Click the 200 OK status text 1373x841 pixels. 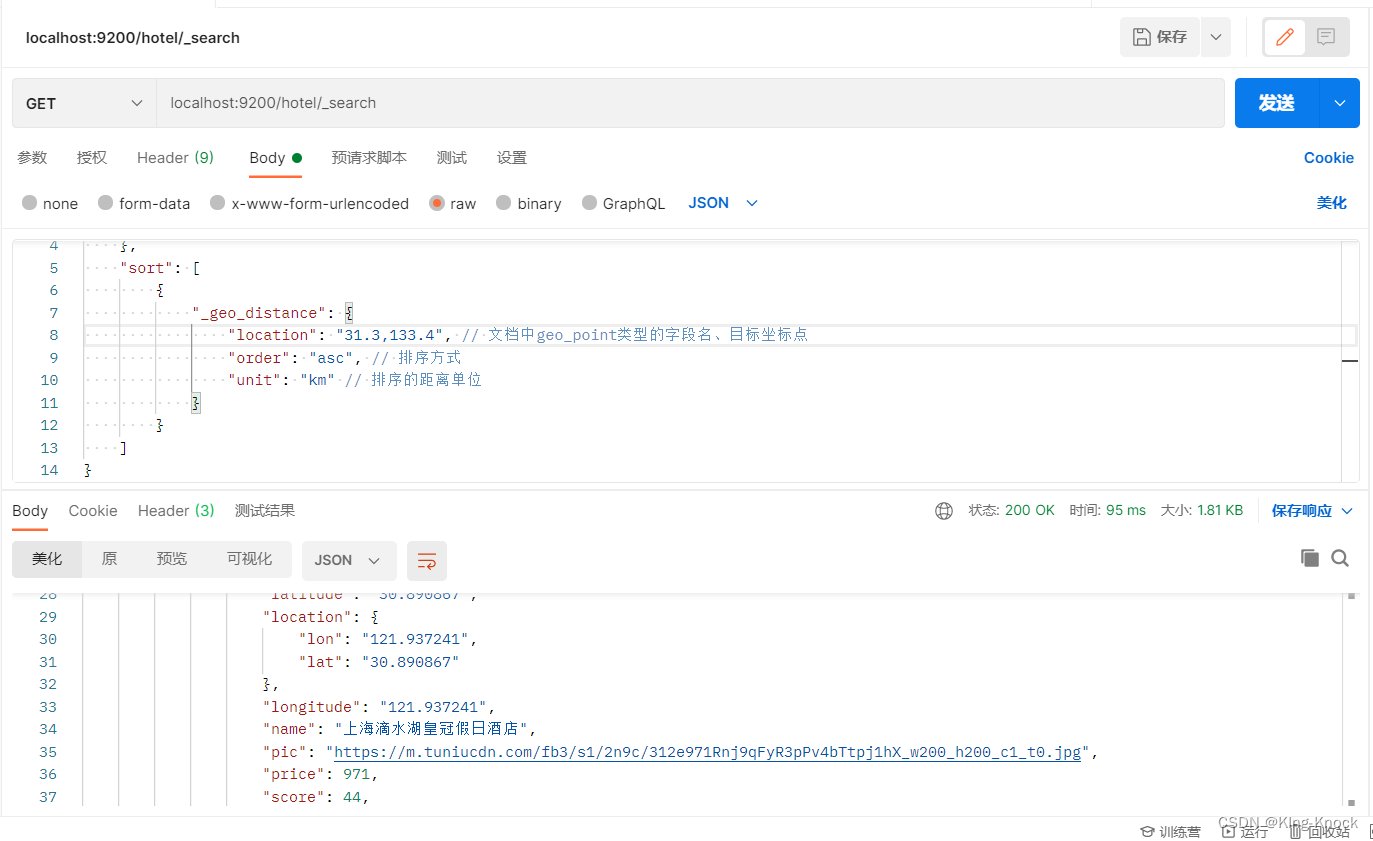pos(1029,511)
